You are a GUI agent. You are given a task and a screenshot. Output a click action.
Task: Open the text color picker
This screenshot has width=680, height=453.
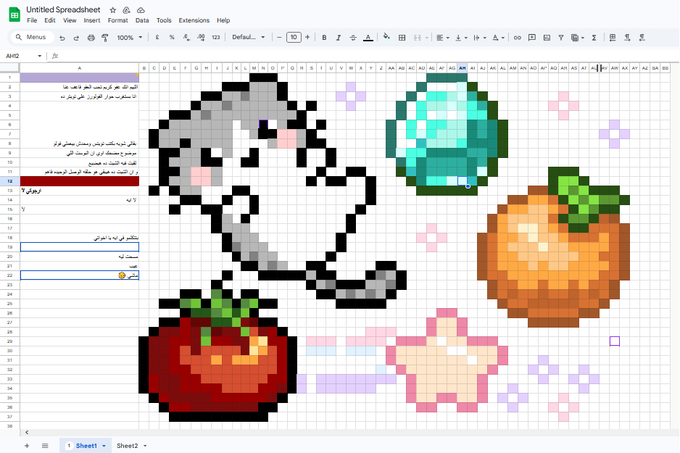point(368,38)
